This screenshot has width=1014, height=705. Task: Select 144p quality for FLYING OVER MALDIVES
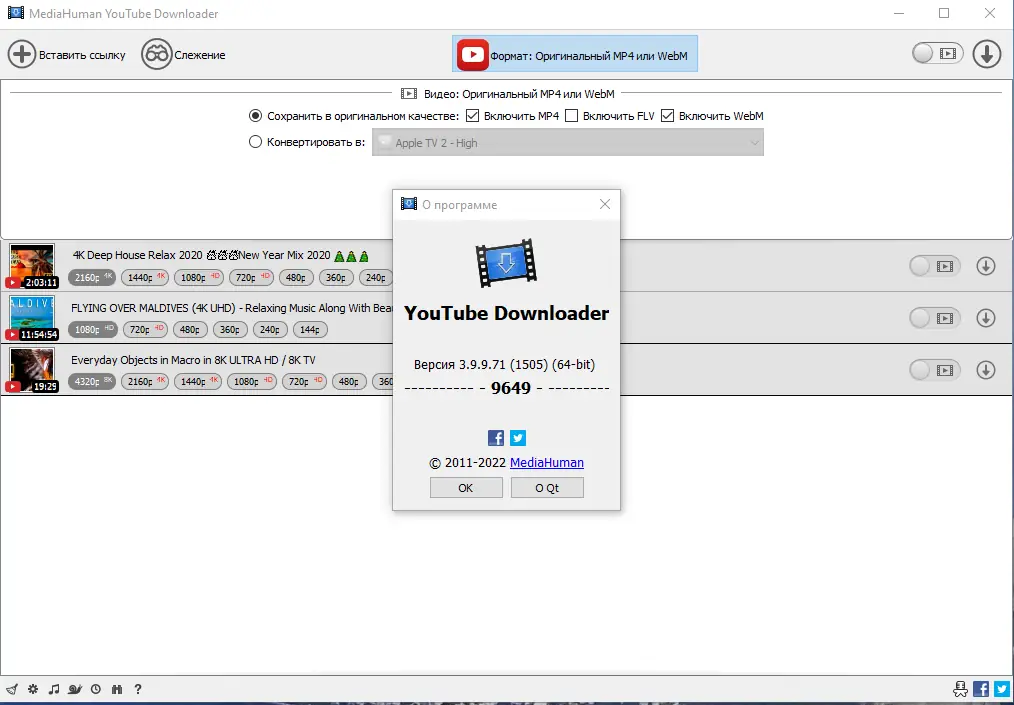point(310,329)
